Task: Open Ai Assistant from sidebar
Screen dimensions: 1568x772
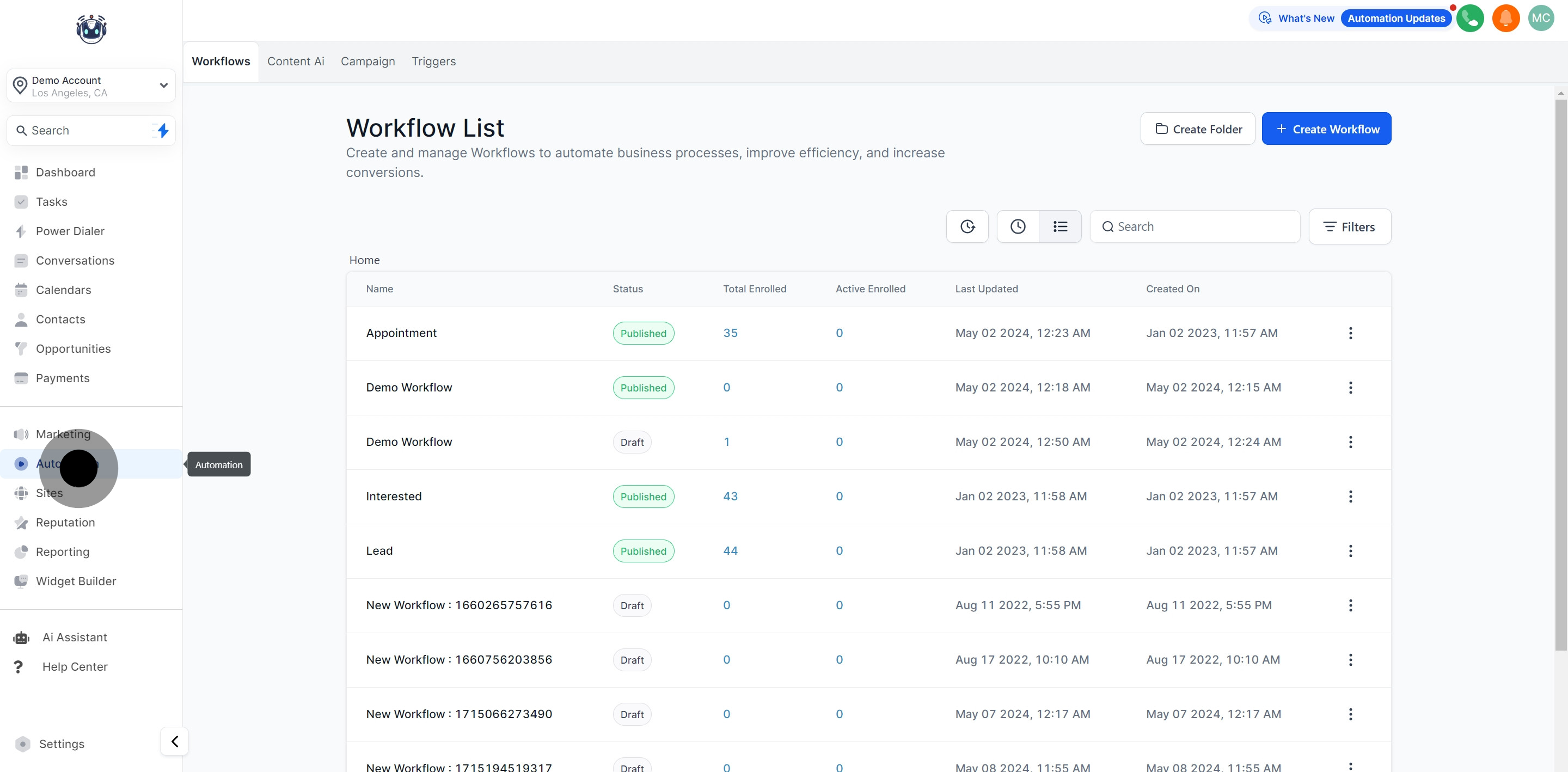Action: coord(74,638)
